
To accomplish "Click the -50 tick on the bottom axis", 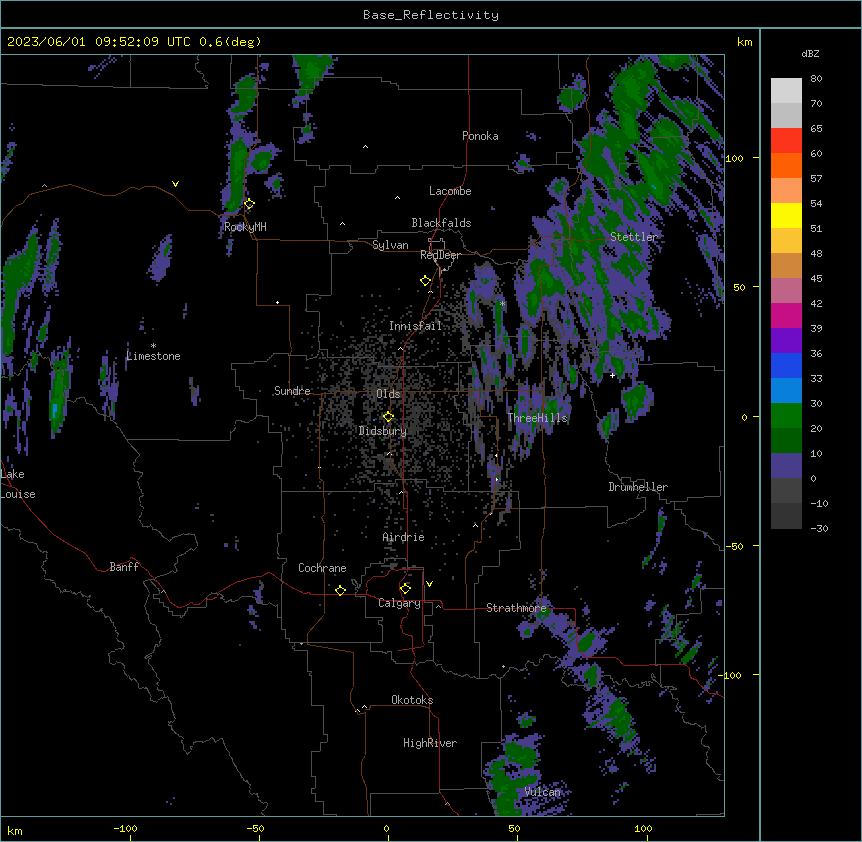I will tap(255, 829).
